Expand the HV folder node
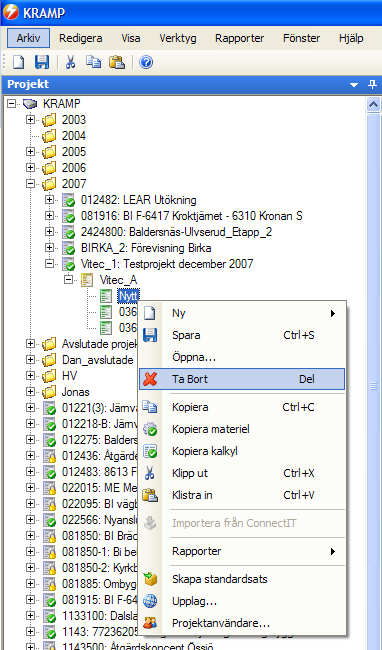This screenshot has height=650, width=382. [x=30, y=376]
